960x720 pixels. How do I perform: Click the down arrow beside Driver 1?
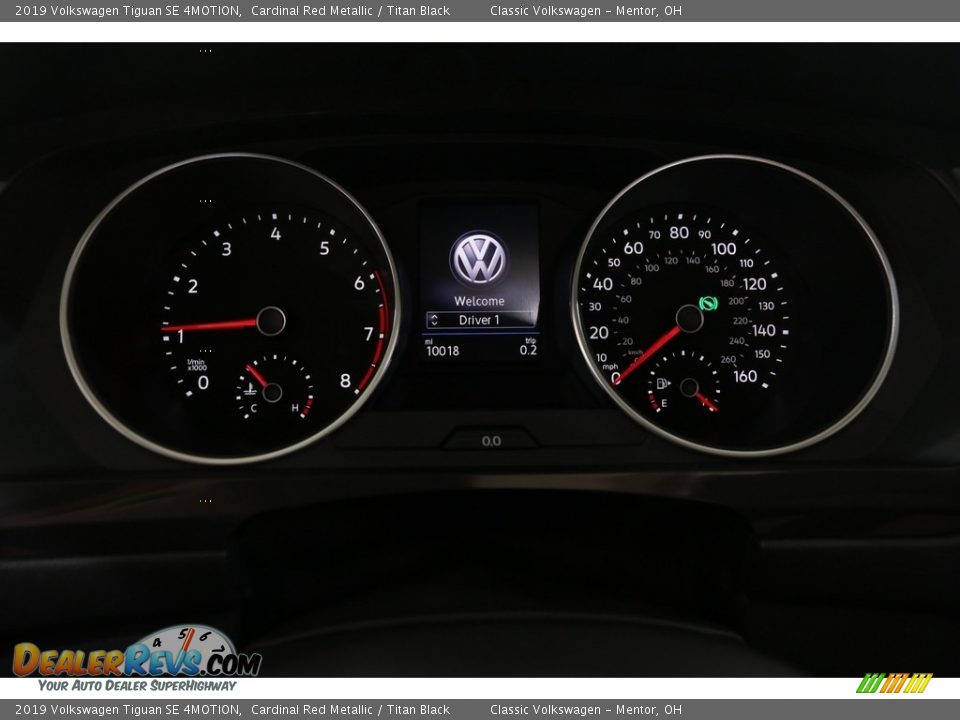point(435,324)
